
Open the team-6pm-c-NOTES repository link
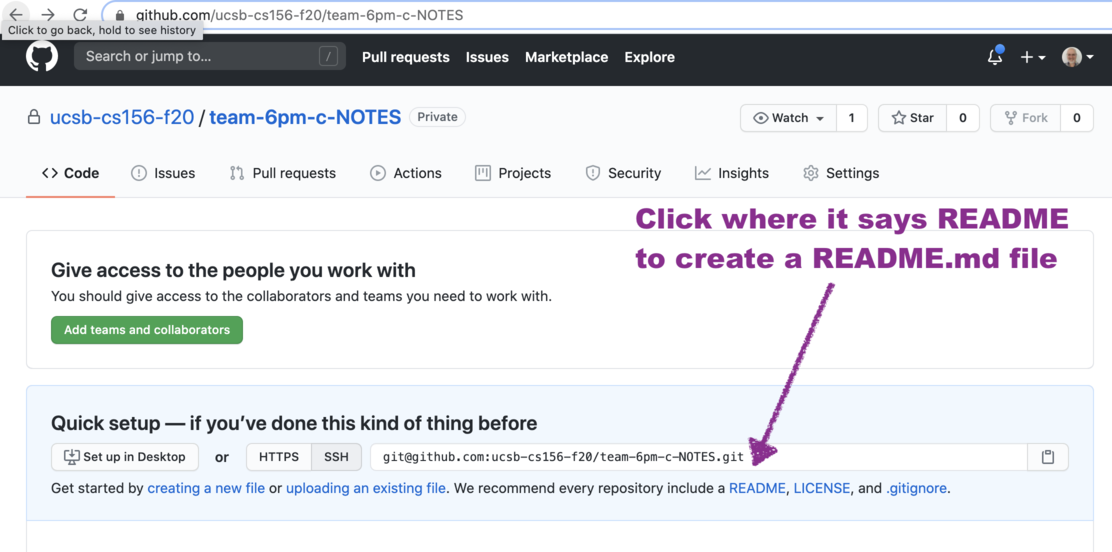[305, 117]
